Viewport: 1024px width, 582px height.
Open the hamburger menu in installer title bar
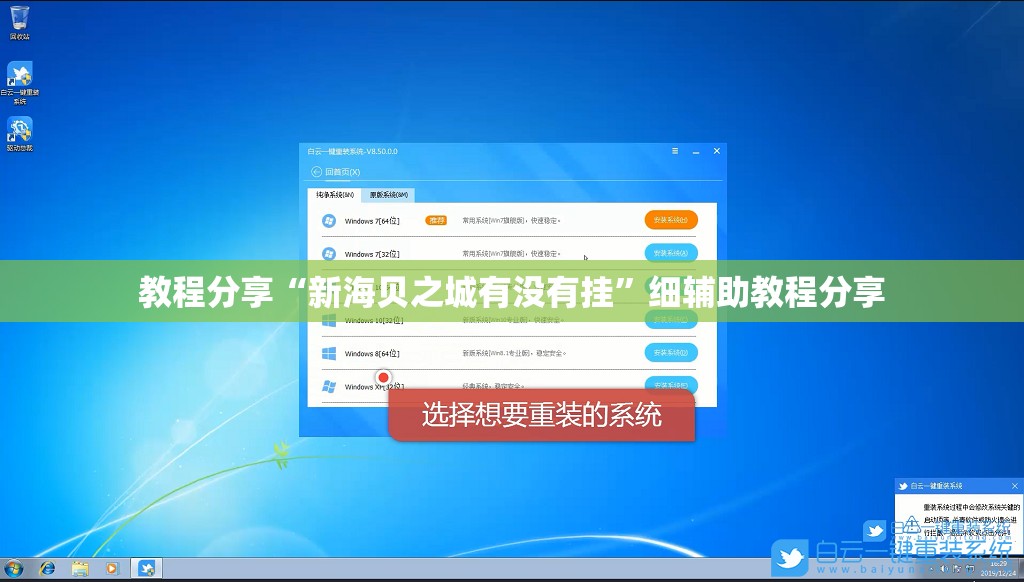point(675,151)
